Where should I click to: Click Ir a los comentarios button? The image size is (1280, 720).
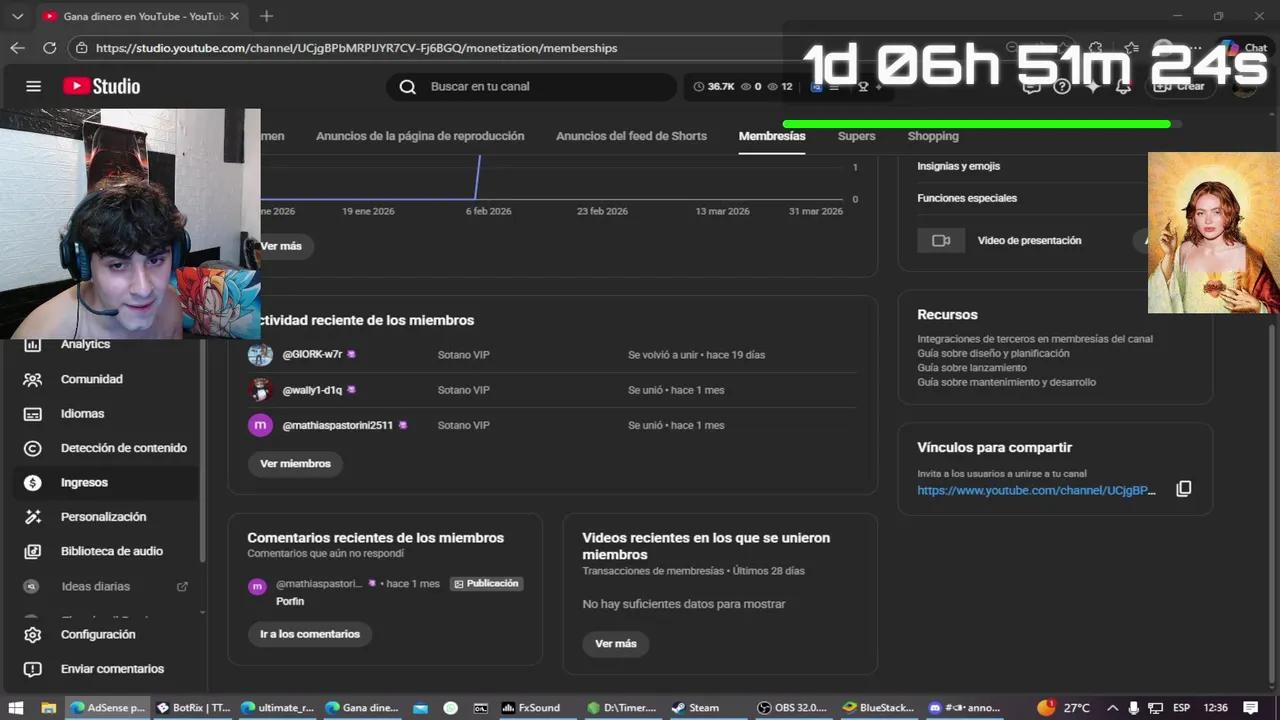point(310,634)
